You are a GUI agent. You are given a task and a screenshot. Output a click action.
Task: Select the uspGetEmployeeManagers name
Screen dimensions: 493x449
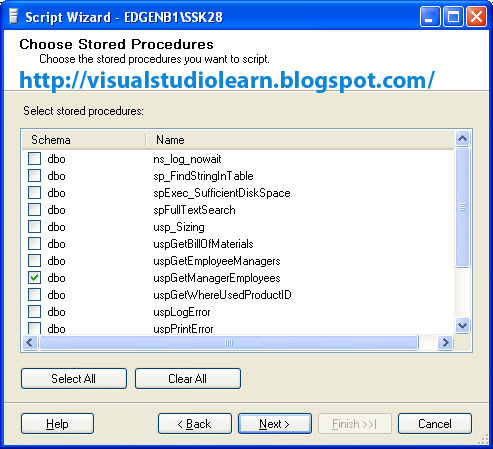(x=217, y=261)
